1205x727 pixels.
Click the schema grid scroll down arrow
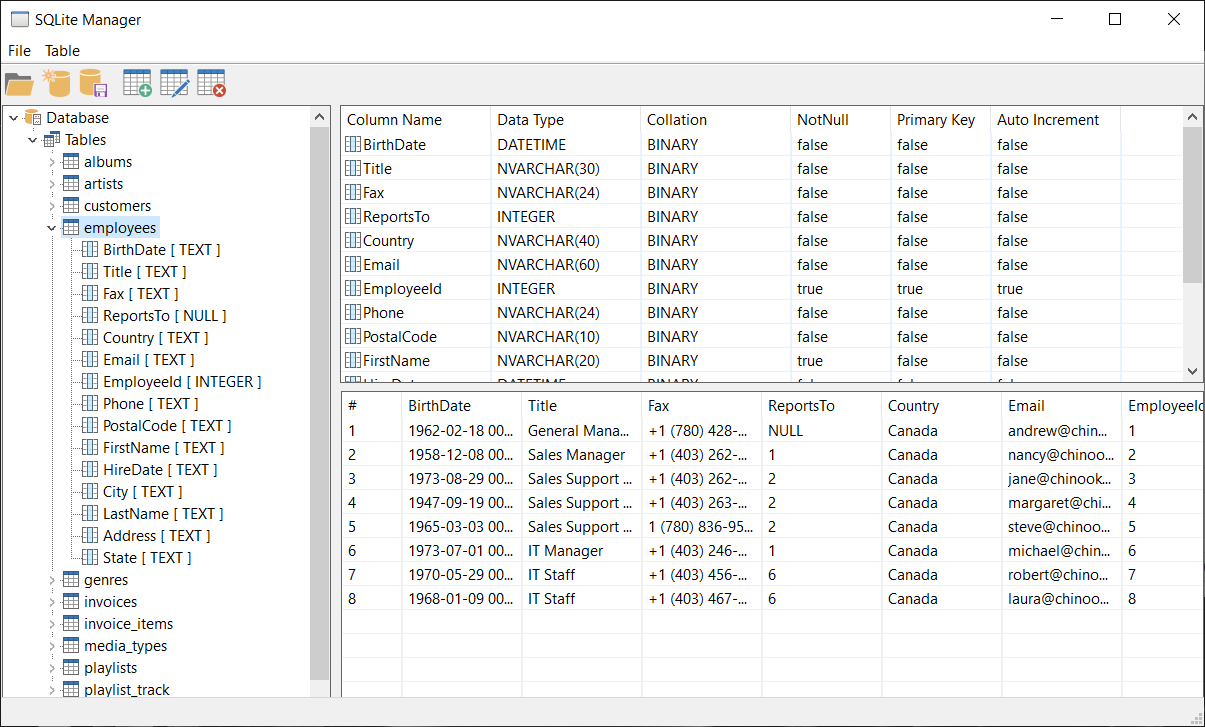(x=1193, y=371)
